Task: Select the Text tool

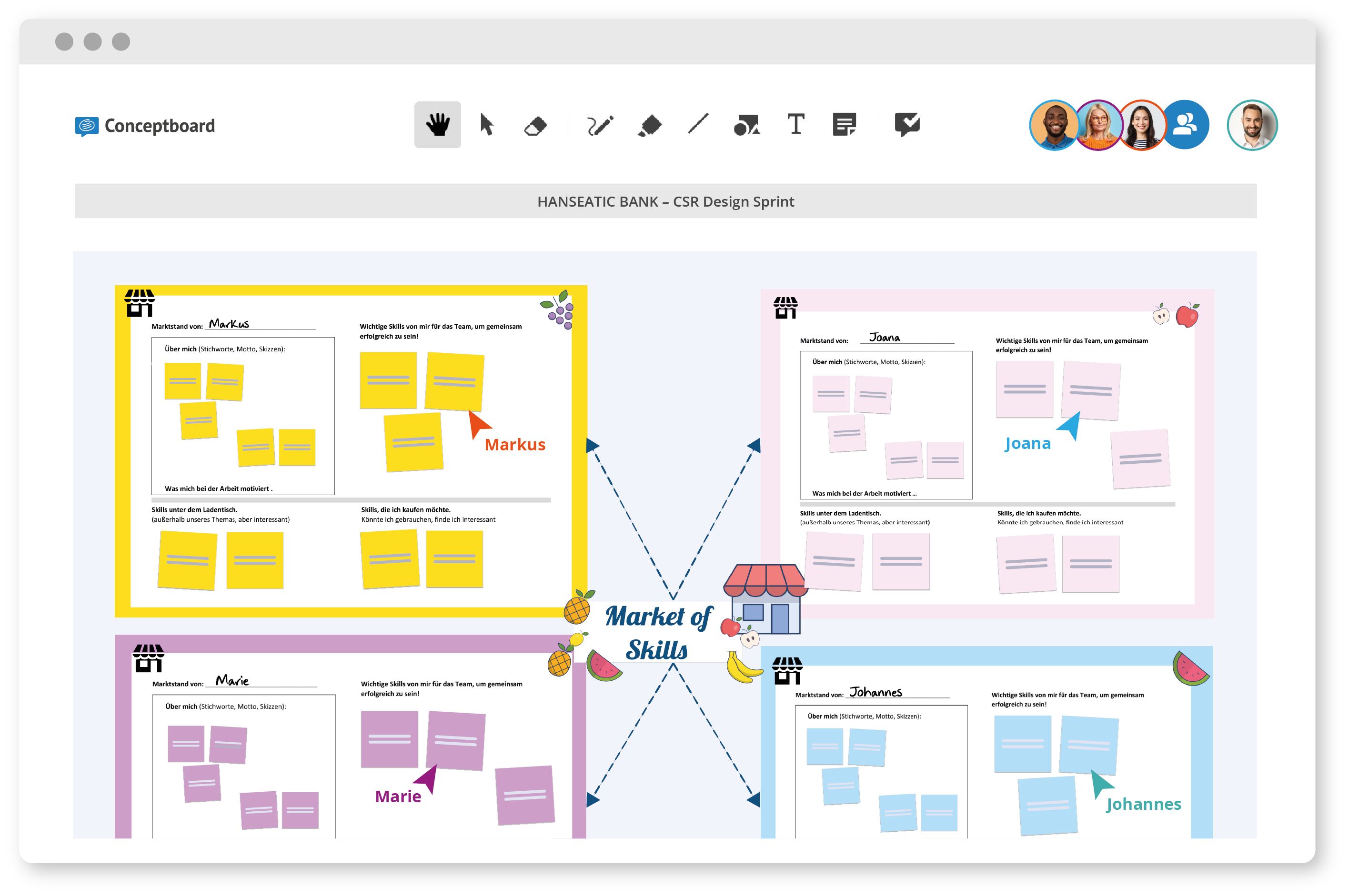Action: 796,124
